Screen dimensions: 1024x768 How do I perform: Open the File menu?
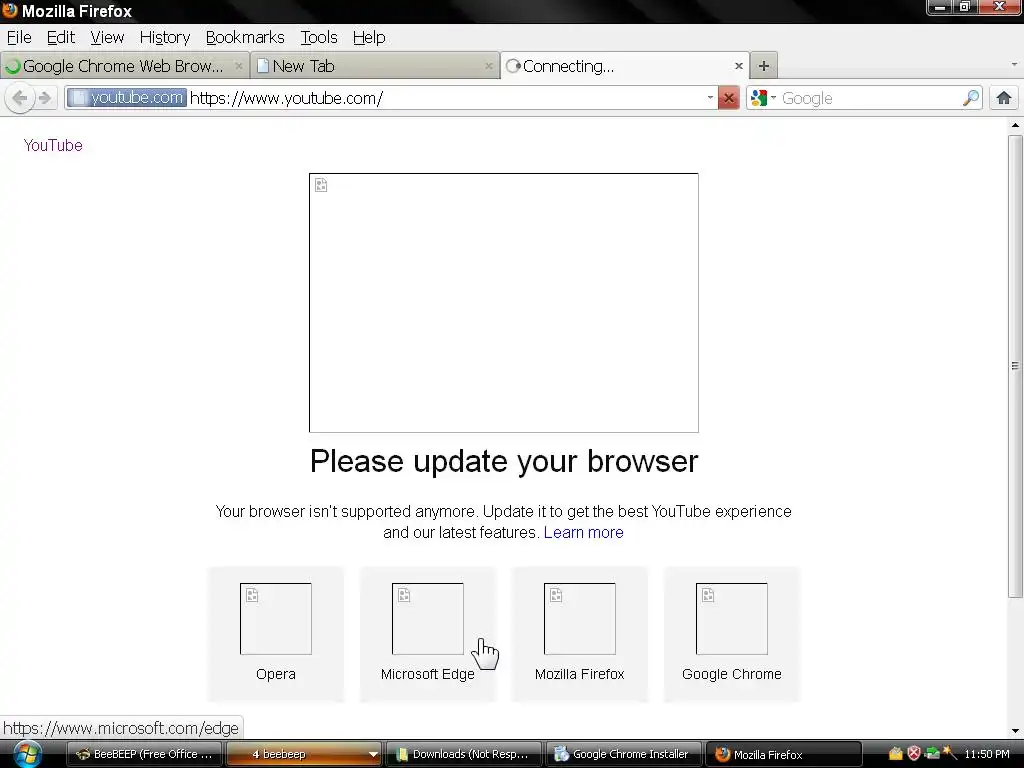[x=19, y=37]
